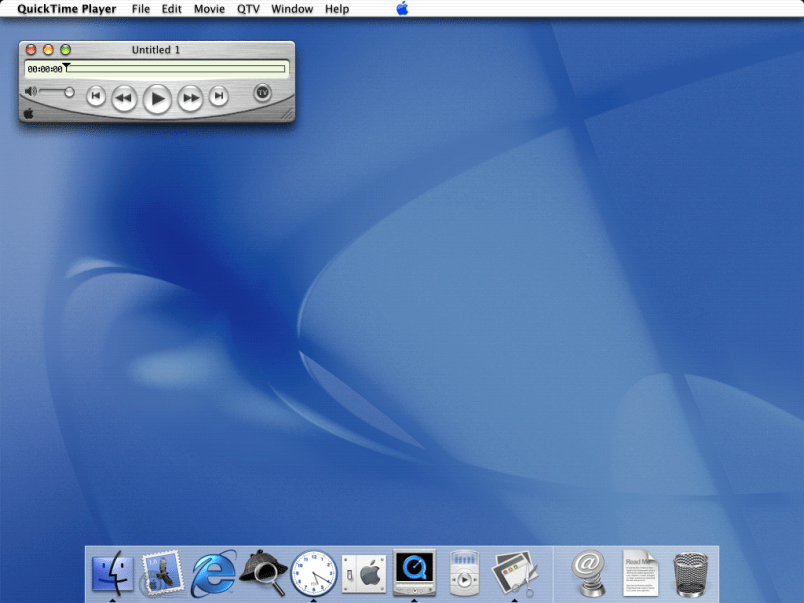This screenshot has height=603, width=804.
Task: Click the playhead marker on timeline
Action: coord(66,67)
